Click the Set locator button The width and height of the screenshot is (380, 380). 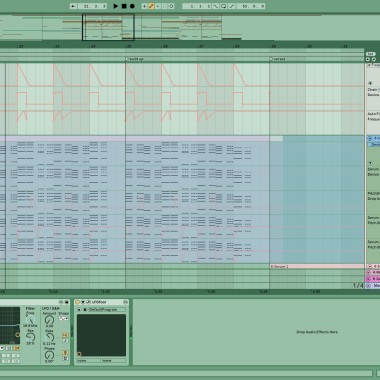[370, 54]
